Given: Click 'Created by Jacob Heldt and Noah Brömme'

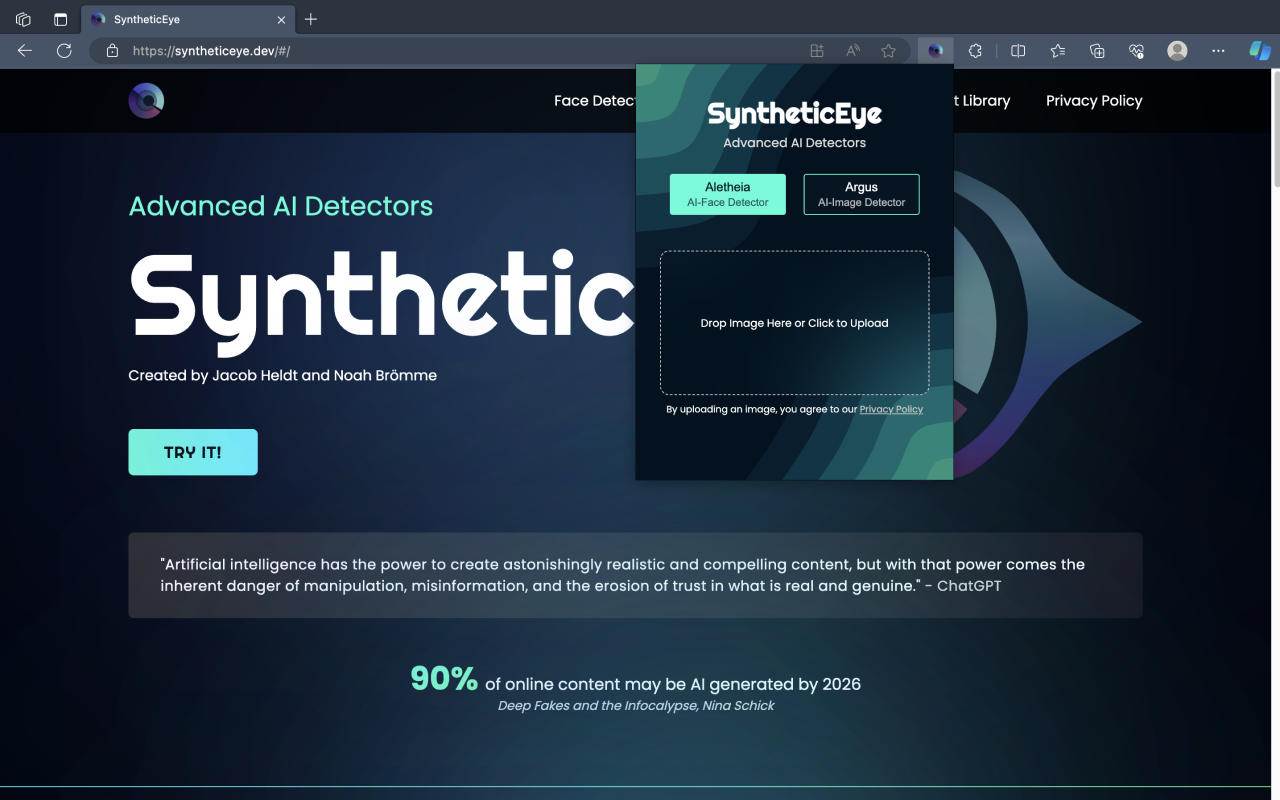Looking at the screenshot, I should (x=282, y=375).
